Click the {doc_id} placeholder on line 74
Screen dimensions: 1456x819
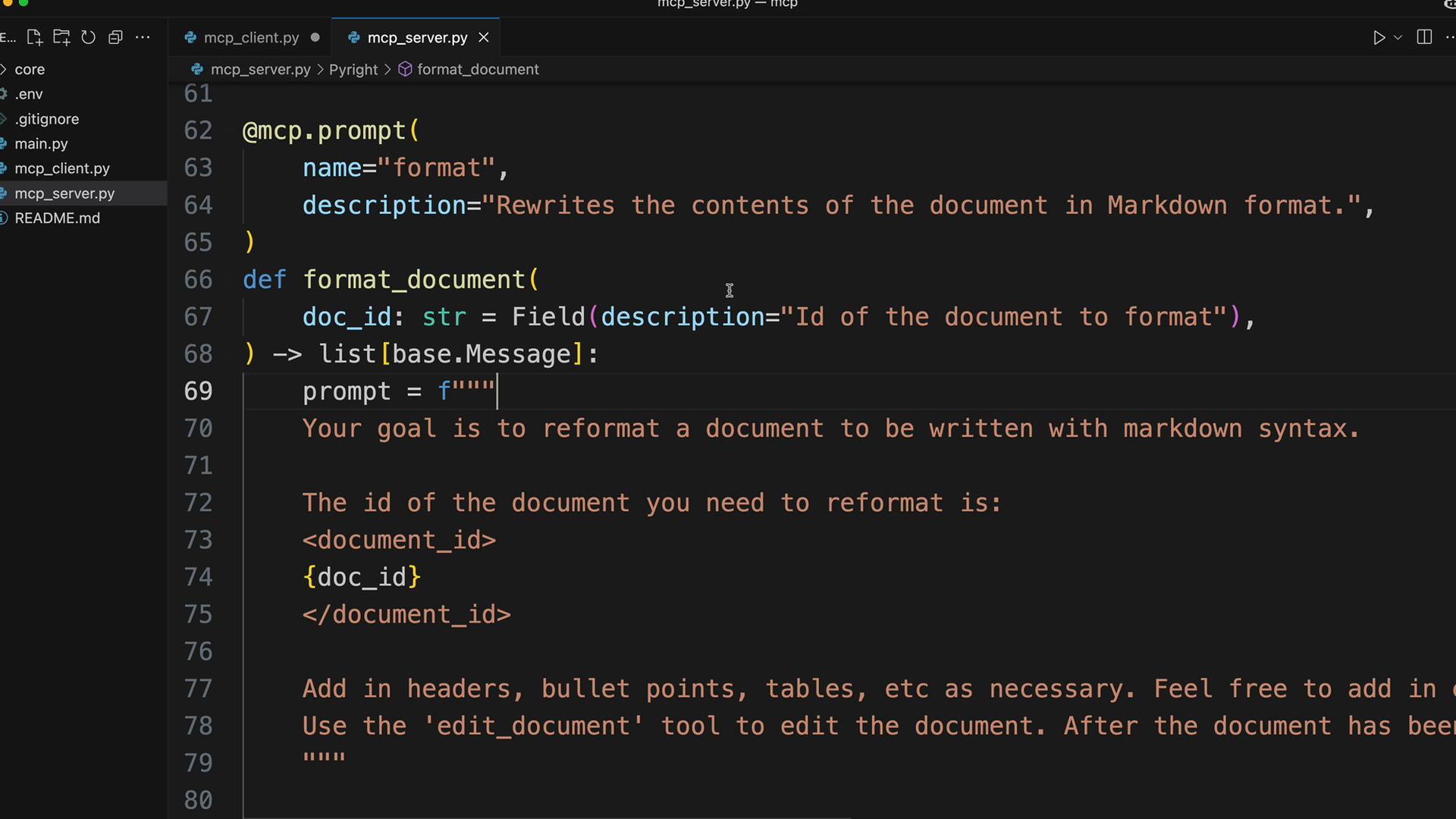(362, 577)
